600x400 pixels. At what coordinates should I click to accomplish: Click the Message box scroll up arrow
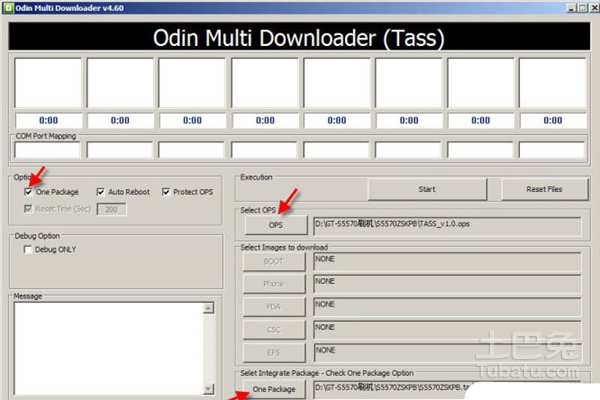(209, 308)
